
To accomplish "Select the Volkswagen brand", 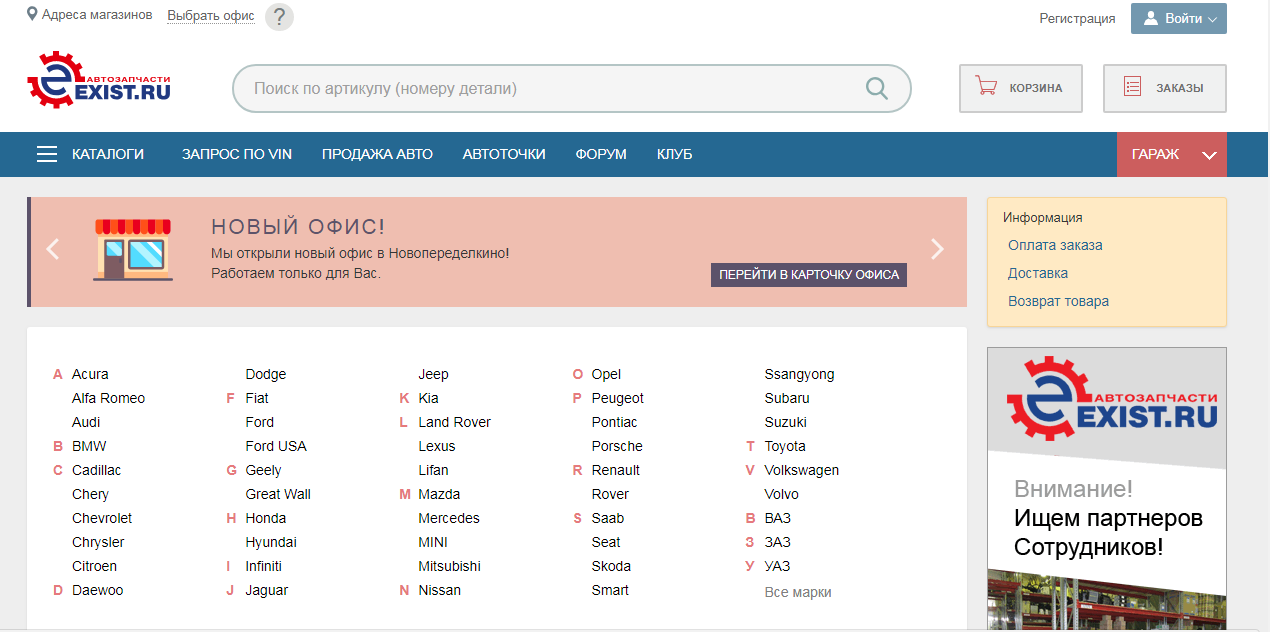I will tap(802, 470).
